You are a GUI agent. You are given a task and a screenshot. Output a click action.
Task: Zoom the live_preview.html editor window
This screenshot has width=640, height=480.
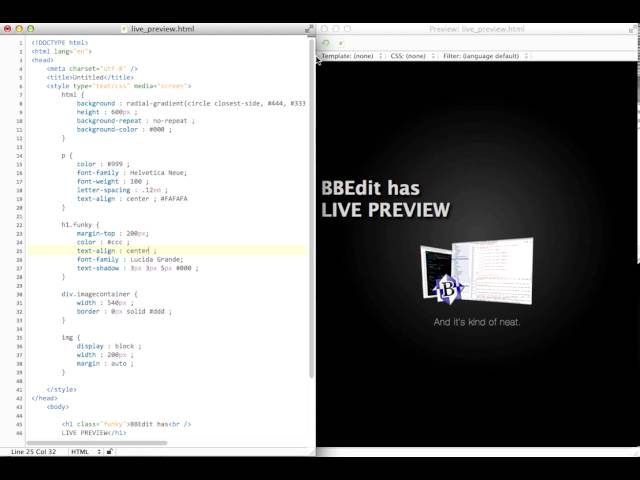tap(31, 29)
